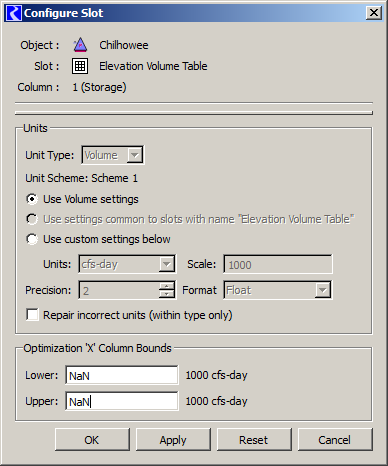
Task: Click the '1 (Storage)' column text
Action: [x=99, y=87]
